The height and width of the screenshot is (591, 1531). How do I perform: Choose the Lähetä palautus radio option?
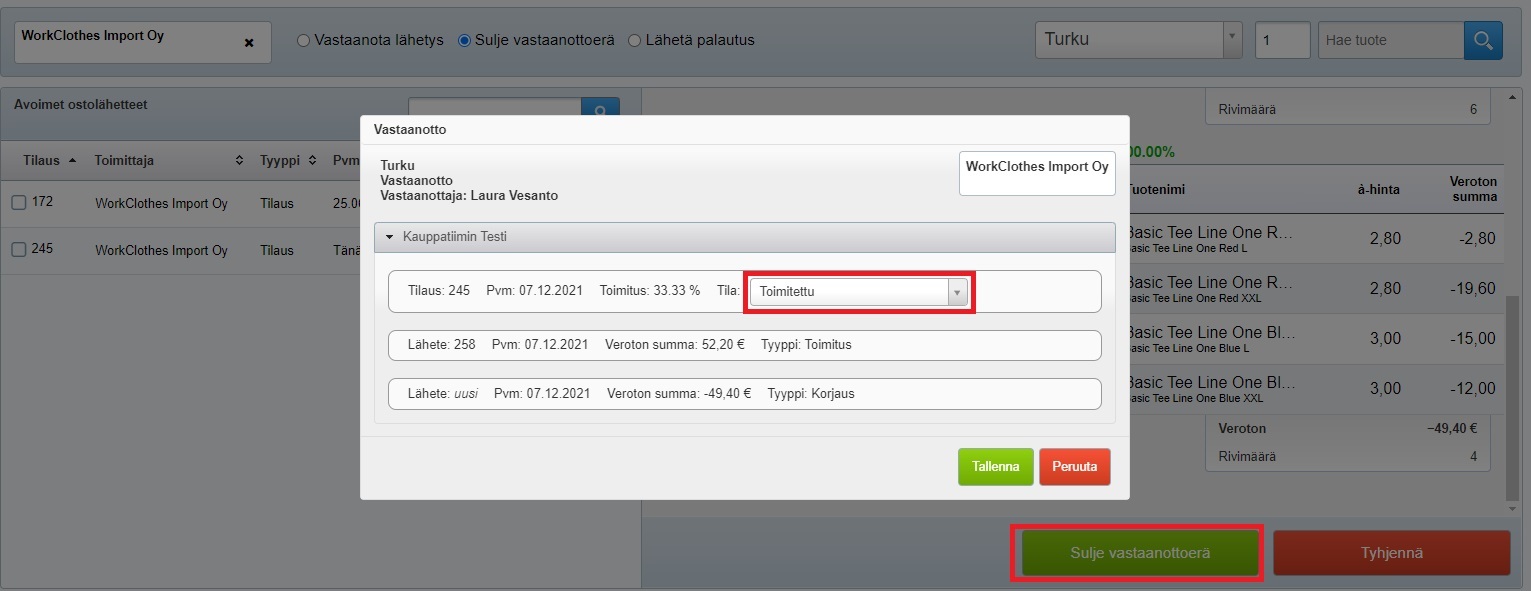point(634,41)
